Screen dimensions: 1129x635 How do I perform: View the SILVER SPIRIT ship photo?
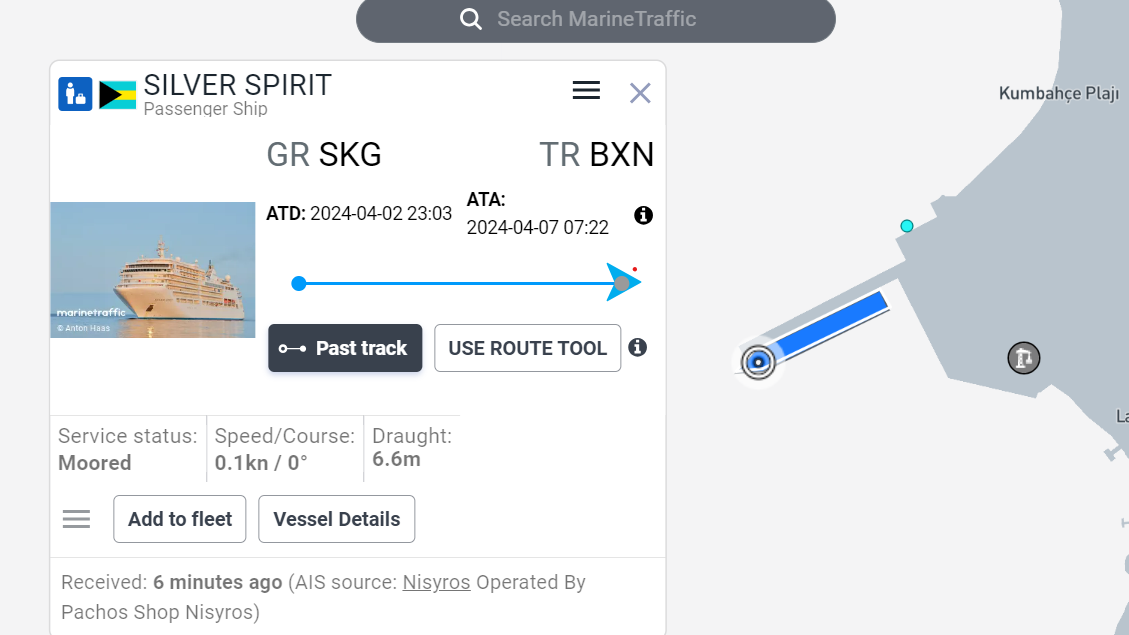pyautogui.click(x=153, y=270)
